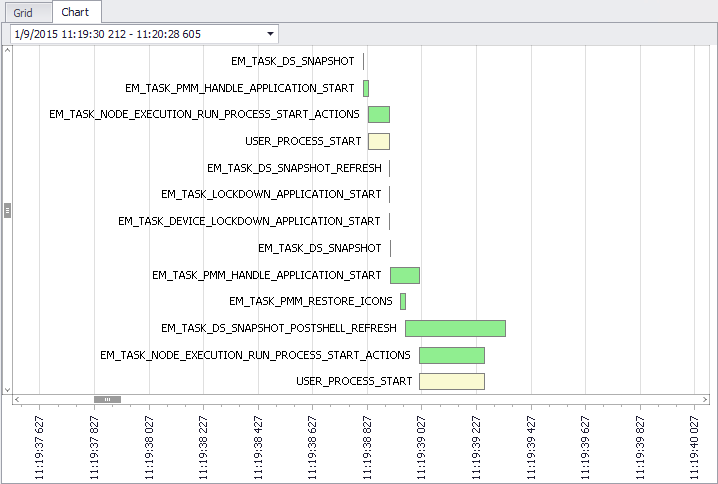Click the 11:19:38 827 time axis label

pos(367,447)
